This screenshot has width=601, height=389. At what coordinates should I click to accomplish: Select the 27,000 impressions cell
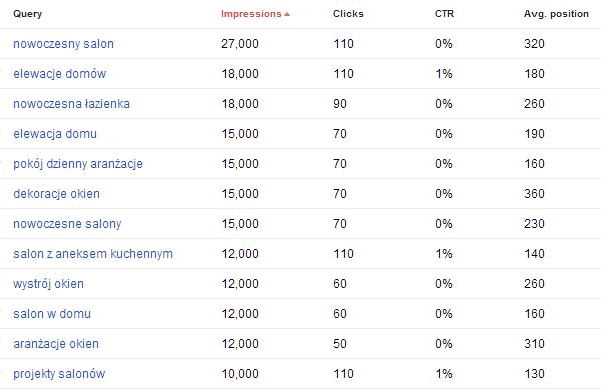pyautogui.click(x=240, y=44)
